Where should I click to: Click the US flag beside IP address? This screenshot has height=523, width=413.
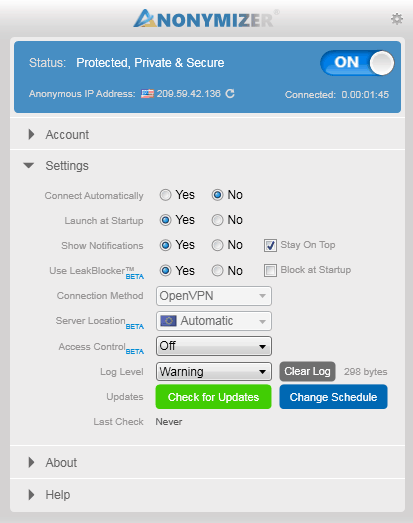click(147, 94)
